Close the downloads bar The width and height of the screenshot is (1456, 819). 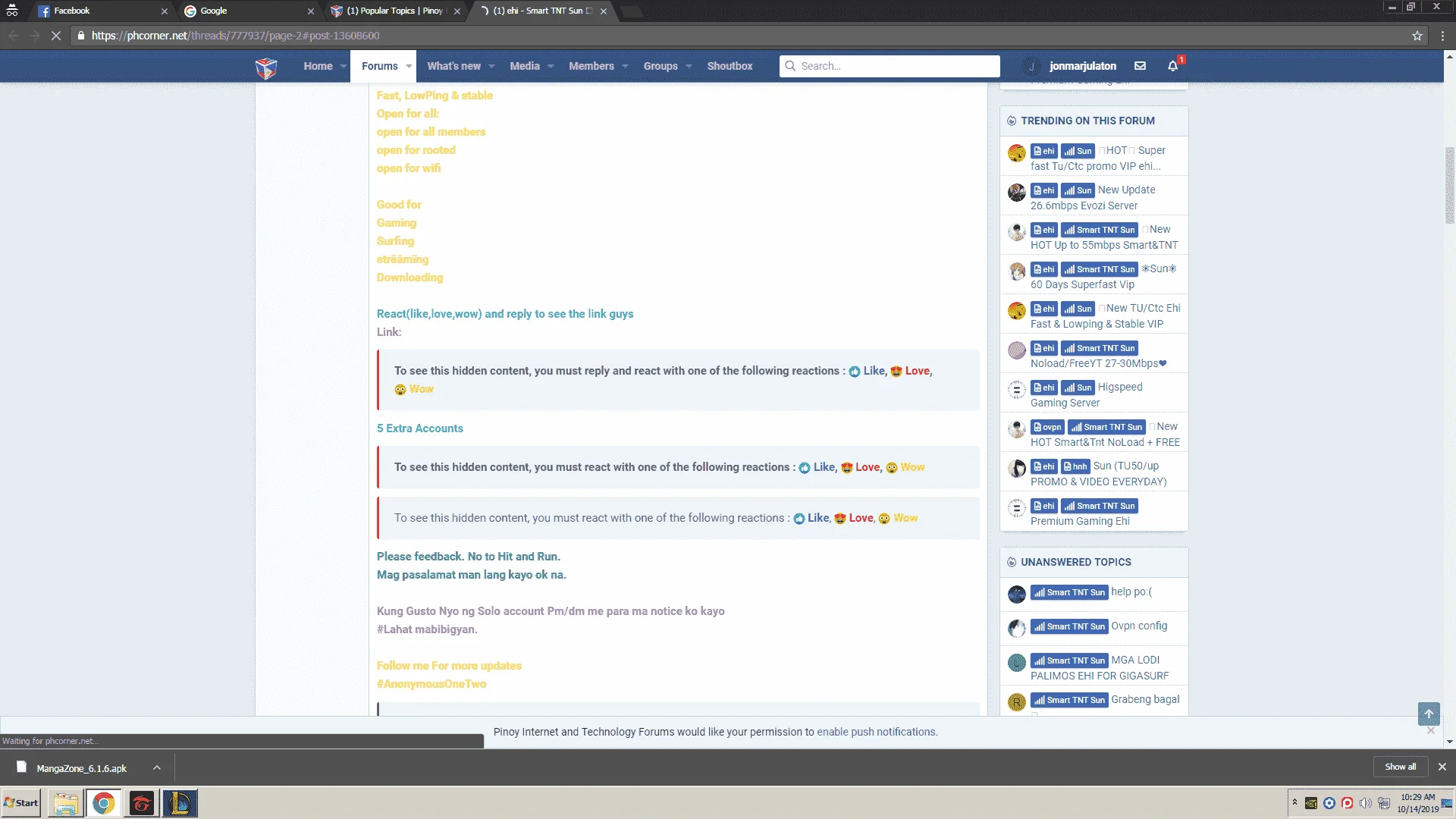pos(1442,767)
